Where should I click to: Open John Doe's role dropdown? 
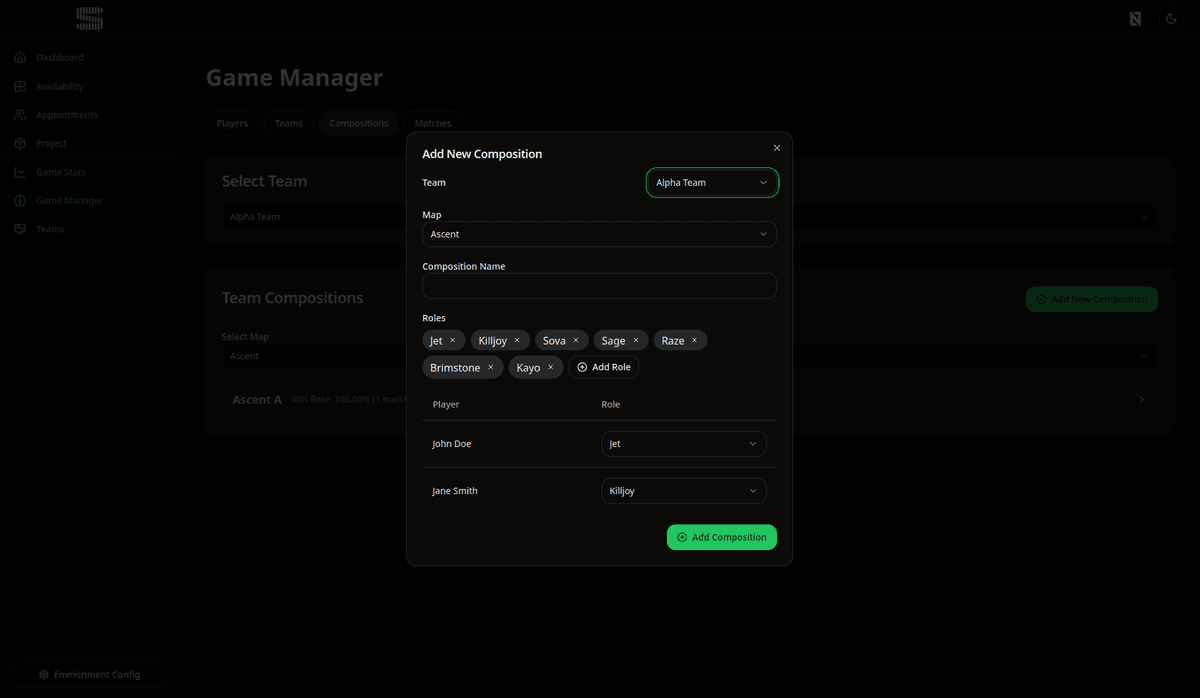click(684, 444)
